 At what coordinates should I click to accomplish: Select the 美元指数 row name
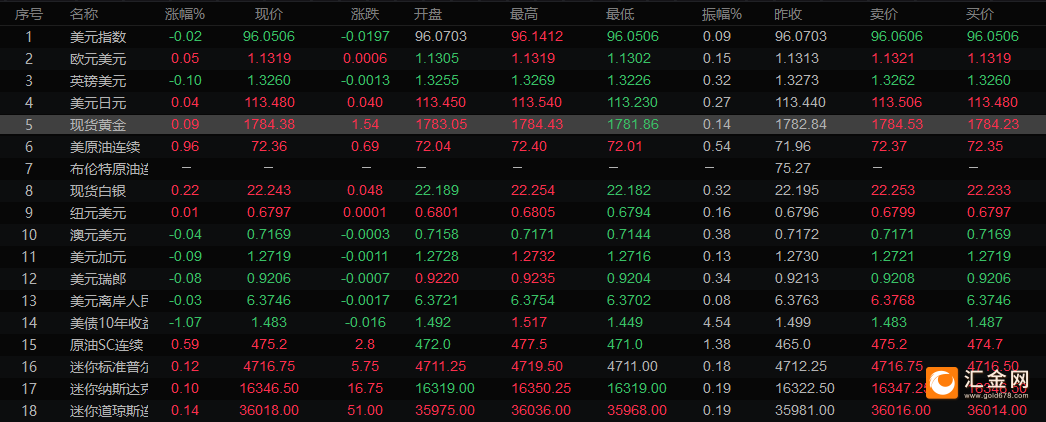[x=97, y=37]
